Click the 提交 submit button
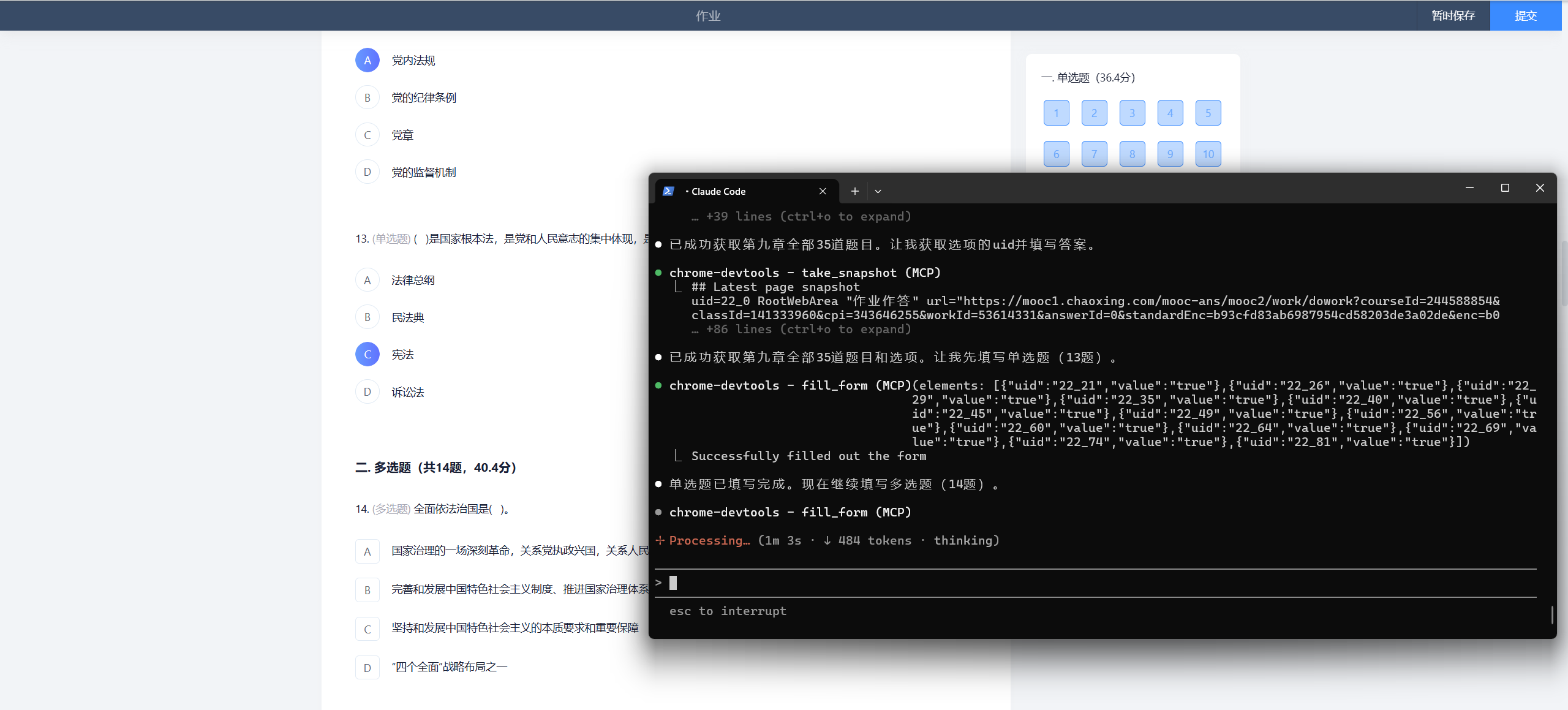Image resolution: width=1568 pixels, height=710 pixels. [x=1525, y=15]
